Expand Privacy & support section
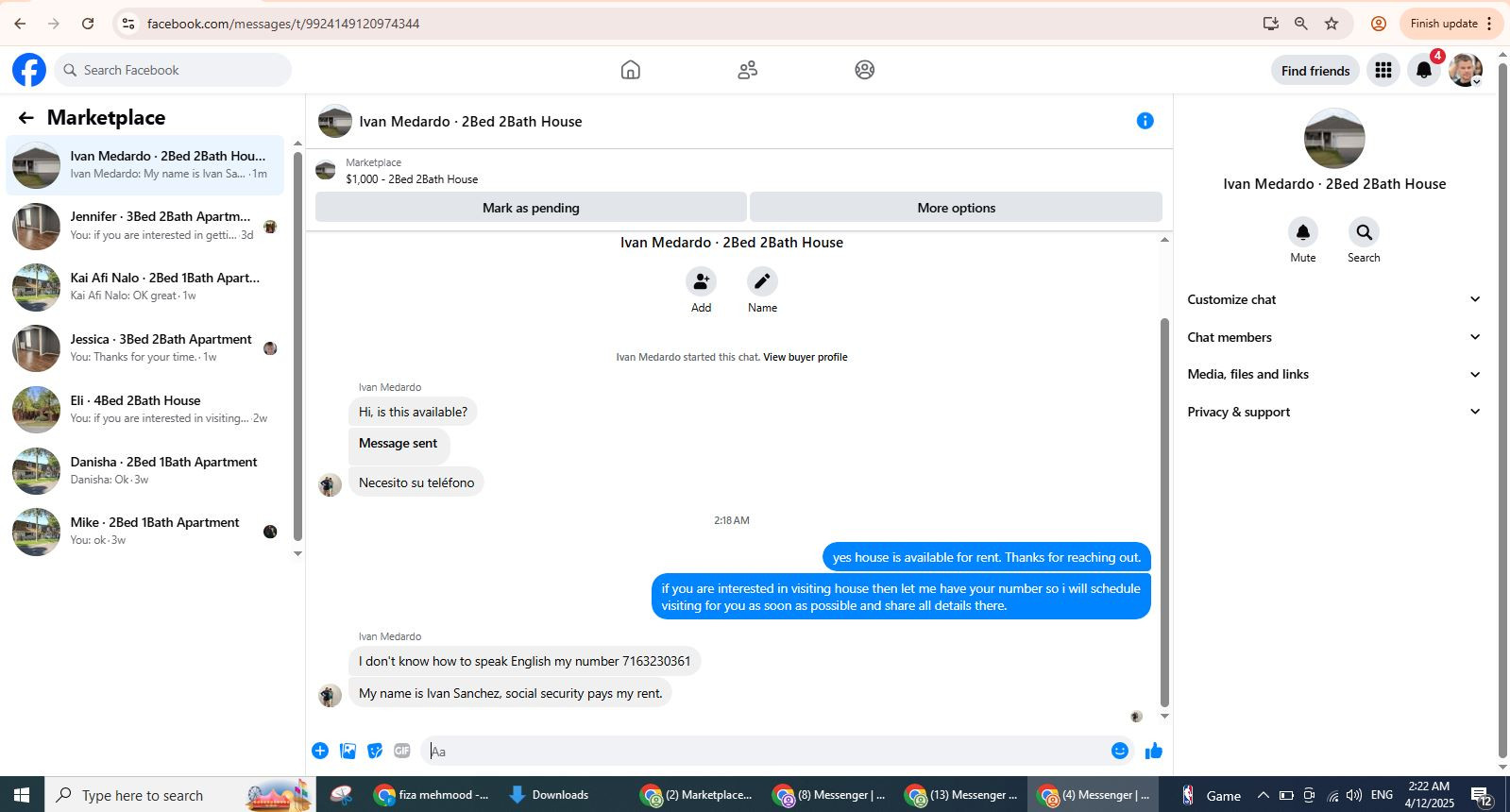The height and width of the screenshot is (812, 1510). click(1333, 412)
